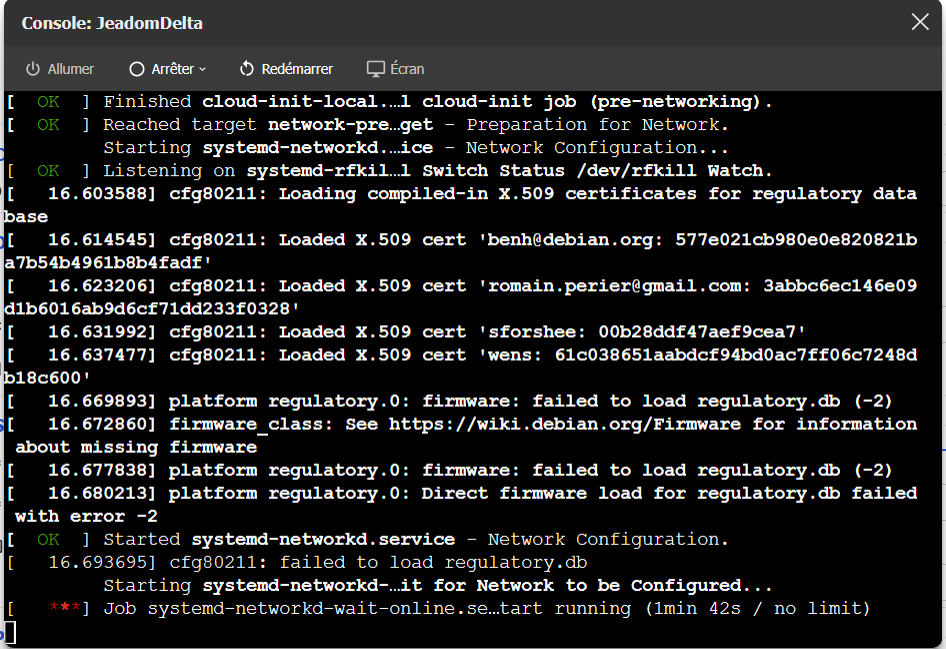Click the systemd-networkd-wait-online job timer text

point(759,609)
